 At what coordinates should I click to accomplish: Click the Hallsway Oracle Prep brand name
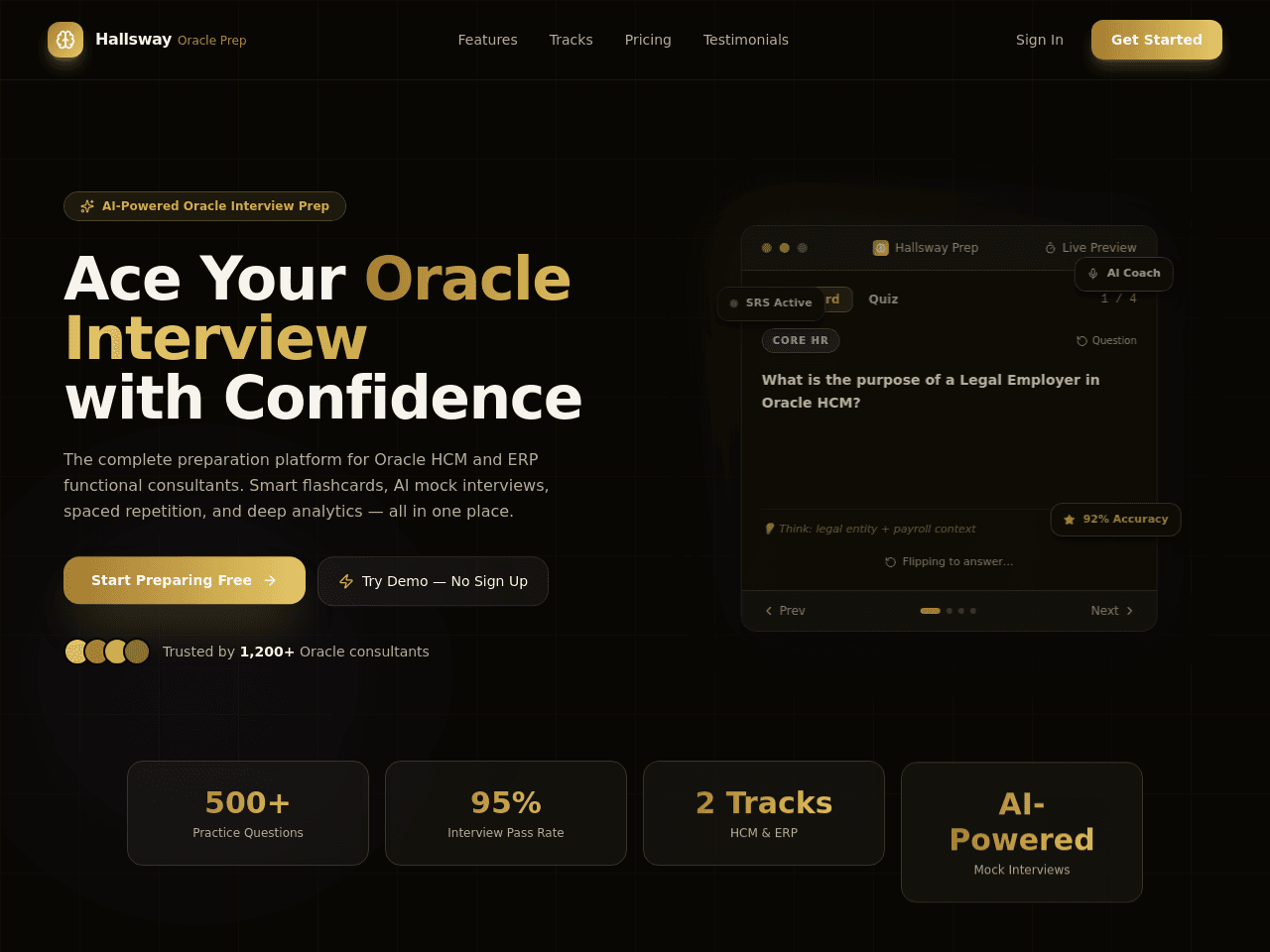tap(171, 40)
